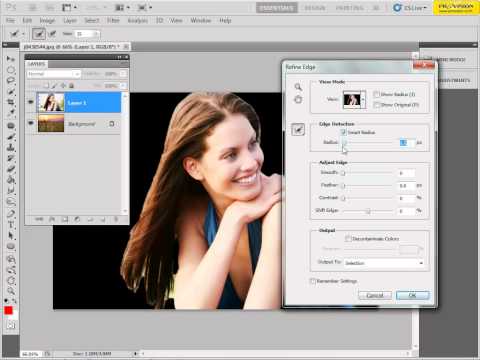
Task: Toggle Show Radius checkbox
Action: pyautogui.click(x=376, y=94)
